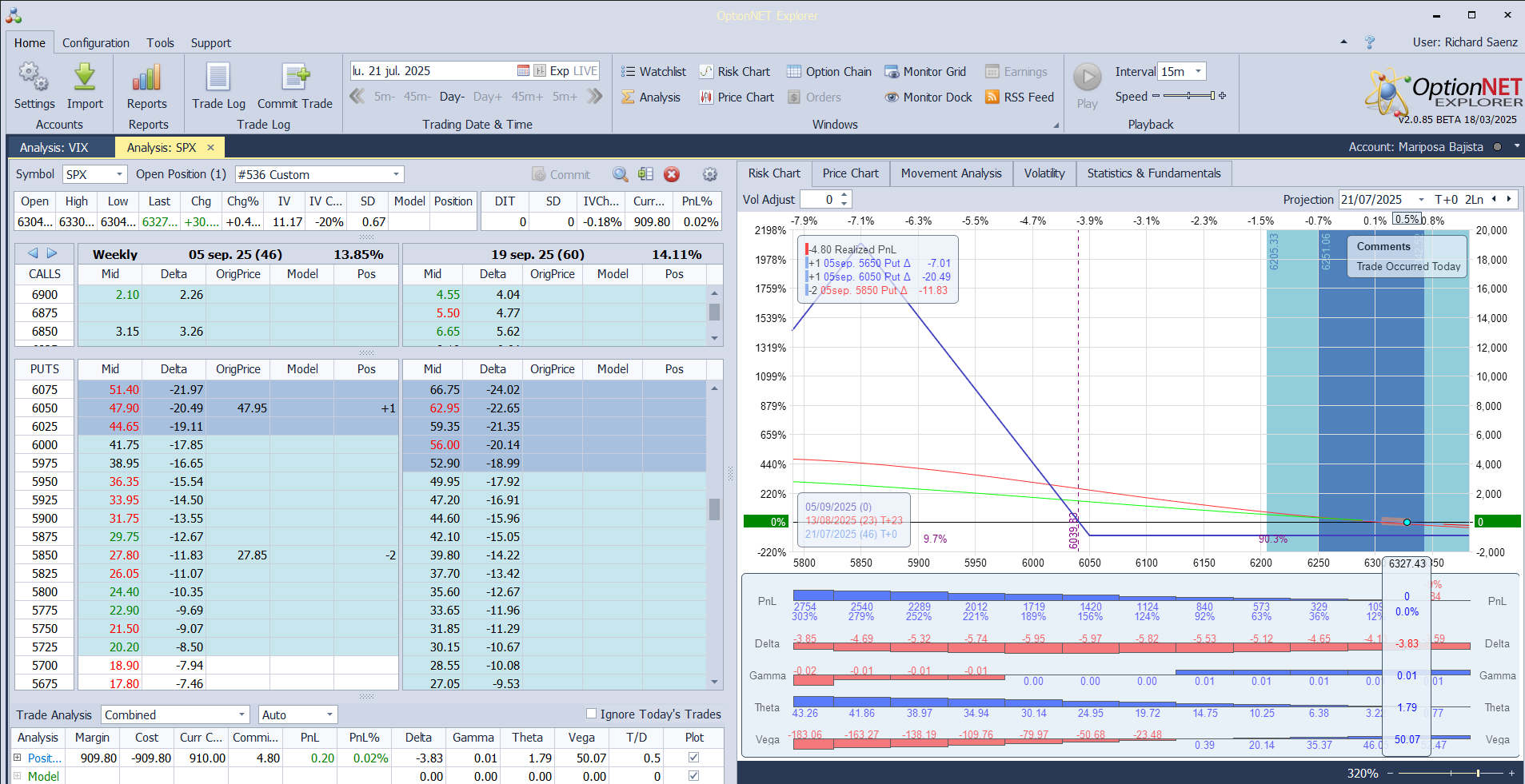The image size is (1525, 784).
Task: Open the Reports bar chart icon
Action: 146,78
